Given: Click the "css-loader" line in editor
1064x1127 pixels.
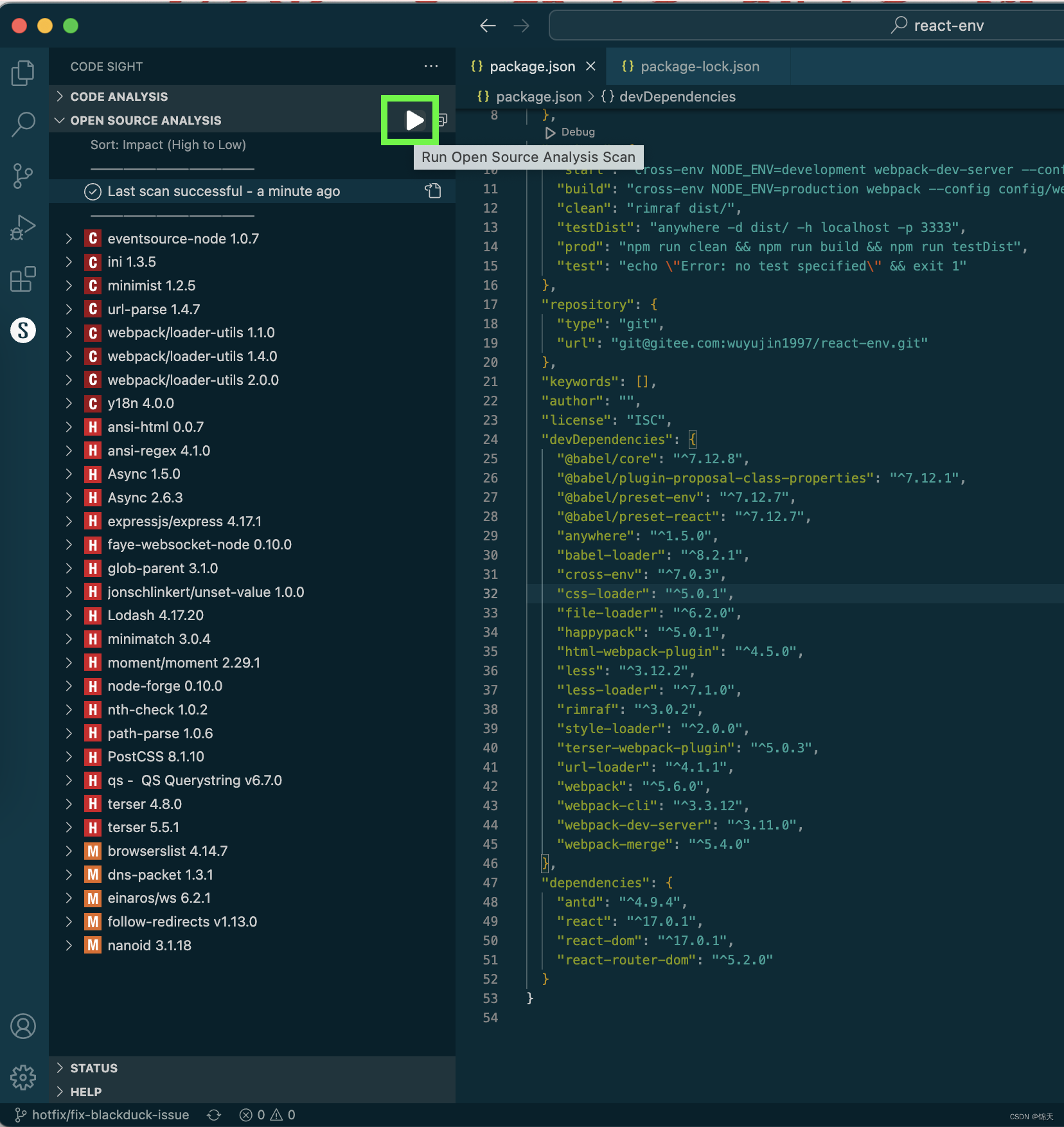Looking at the screenshot, I should pyautogui.click(x=795, y=594).
